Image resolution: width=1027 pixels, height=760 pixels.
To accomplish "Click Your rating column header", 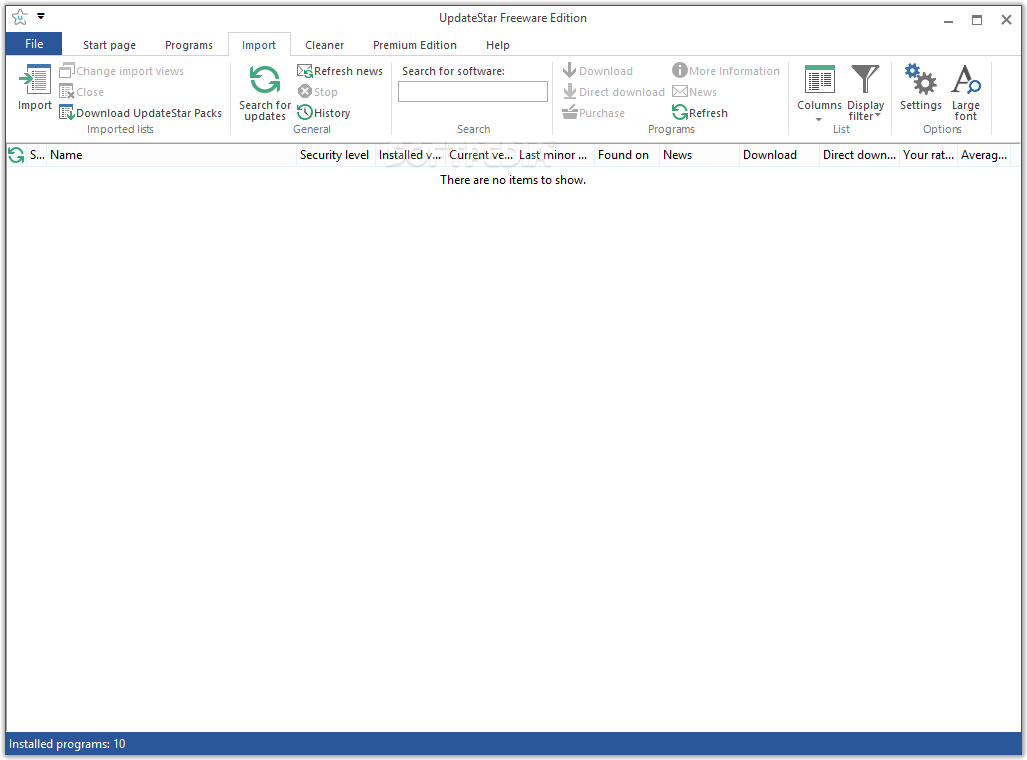I will (928, 155).
